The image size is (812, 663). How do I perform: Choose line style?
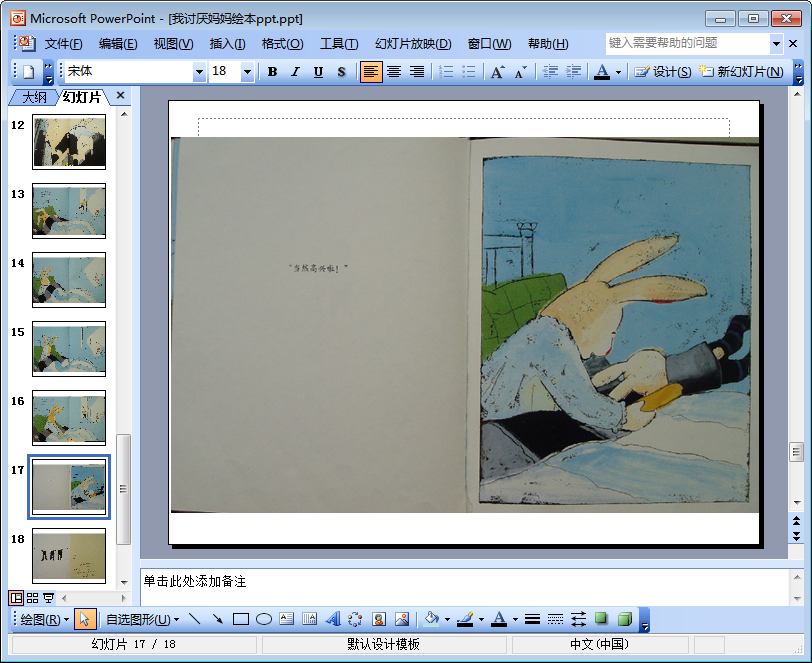(x=532, y=619)
